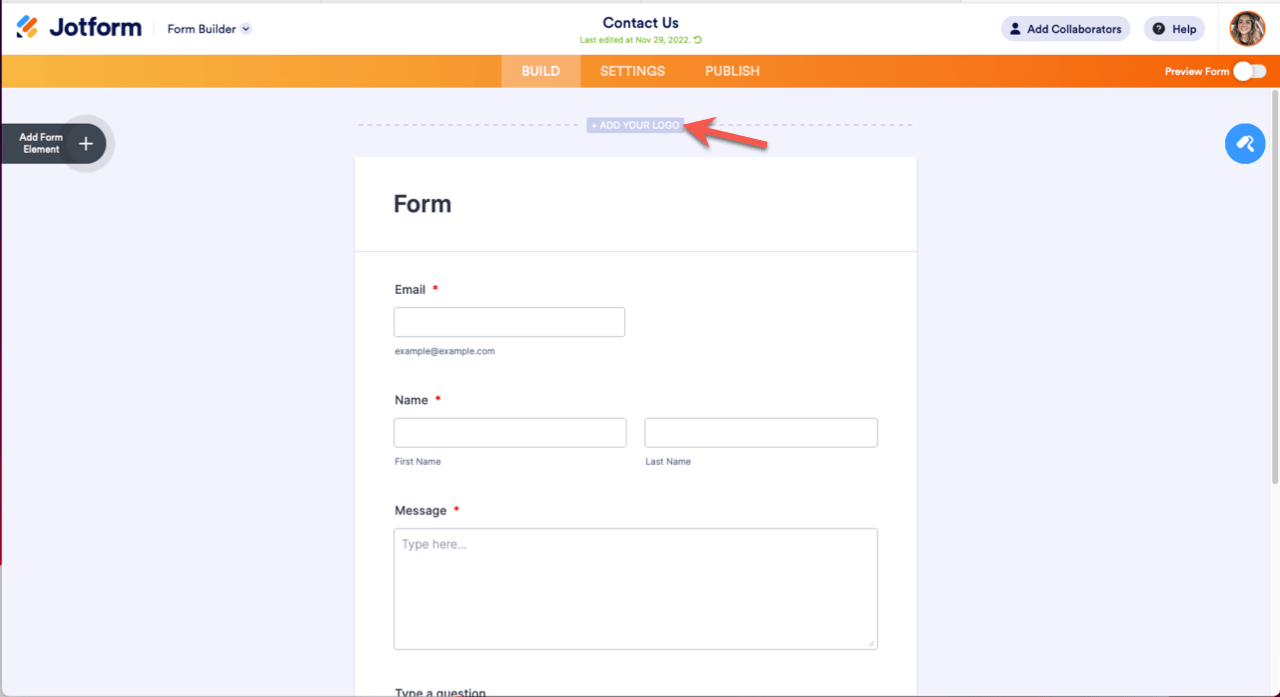Image resolution: width=1280 pixels, height=697 pixels.
Task: Open the Publish tab
Action: (732, 71)
